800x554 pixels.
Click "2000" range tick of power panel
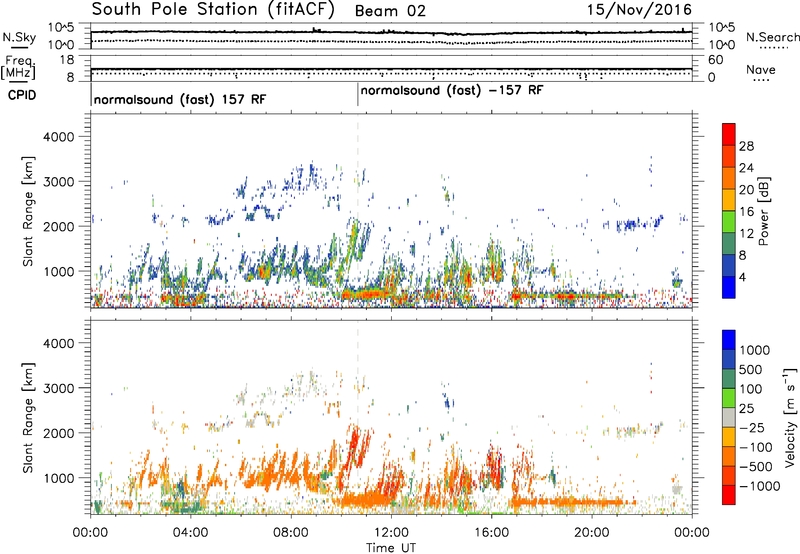(x=58, y=227)
